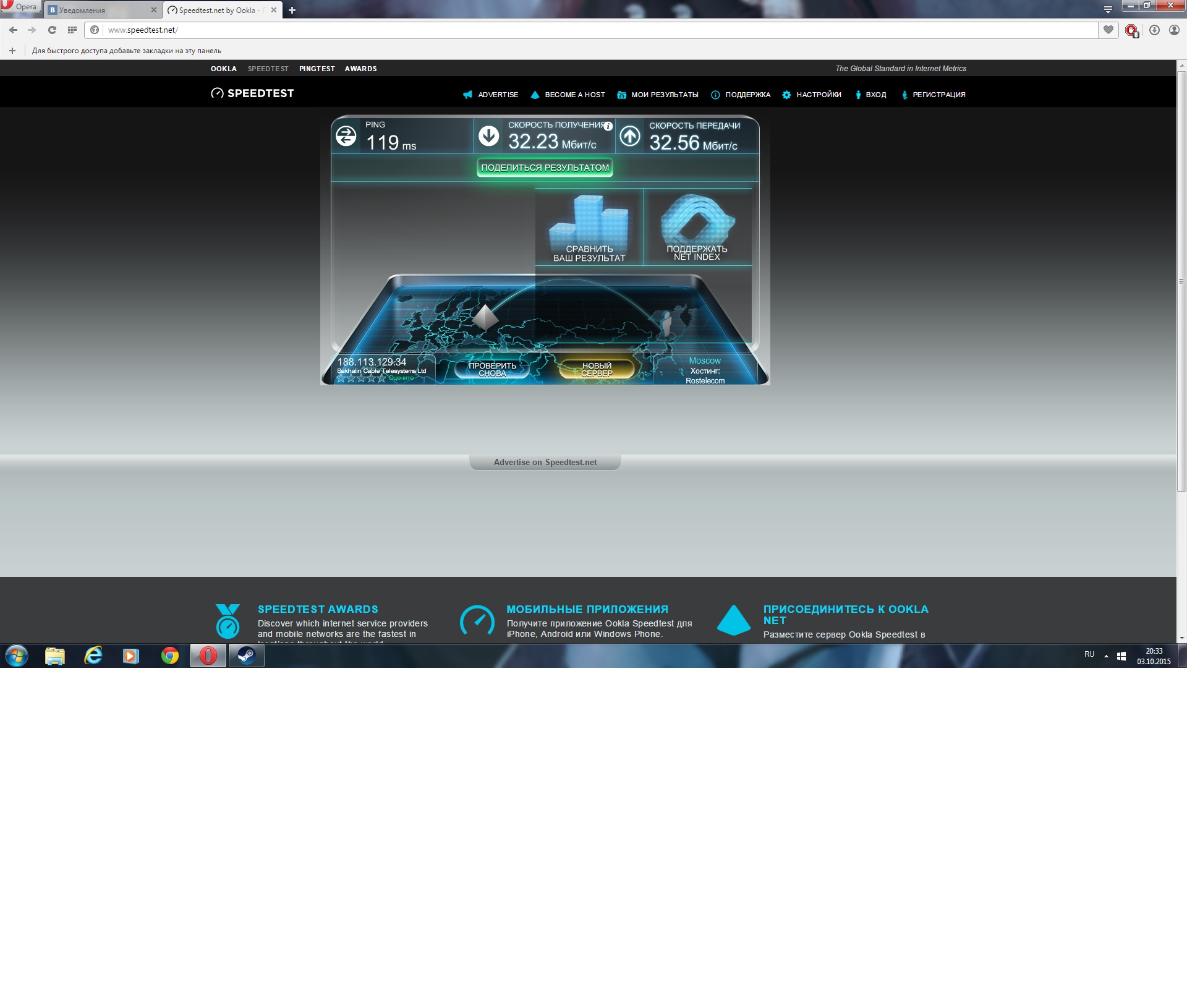Open SPEEDTEST AWARDS heading link
This screenshot has width=1187, height=1008.
click(318, 609)
